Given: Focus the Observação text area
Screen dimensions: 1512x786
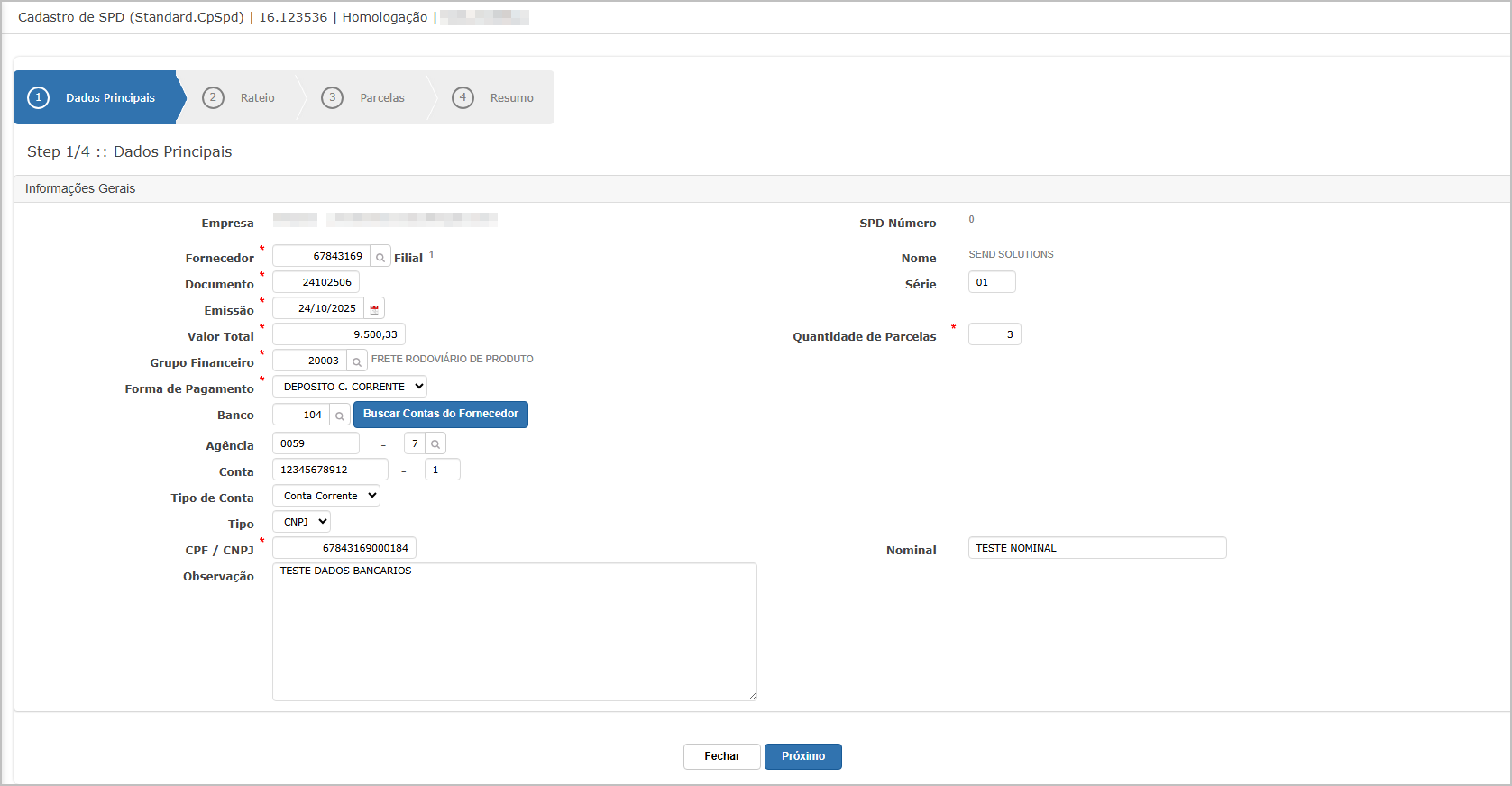Looking at the screenshot, I should point(514,632).
